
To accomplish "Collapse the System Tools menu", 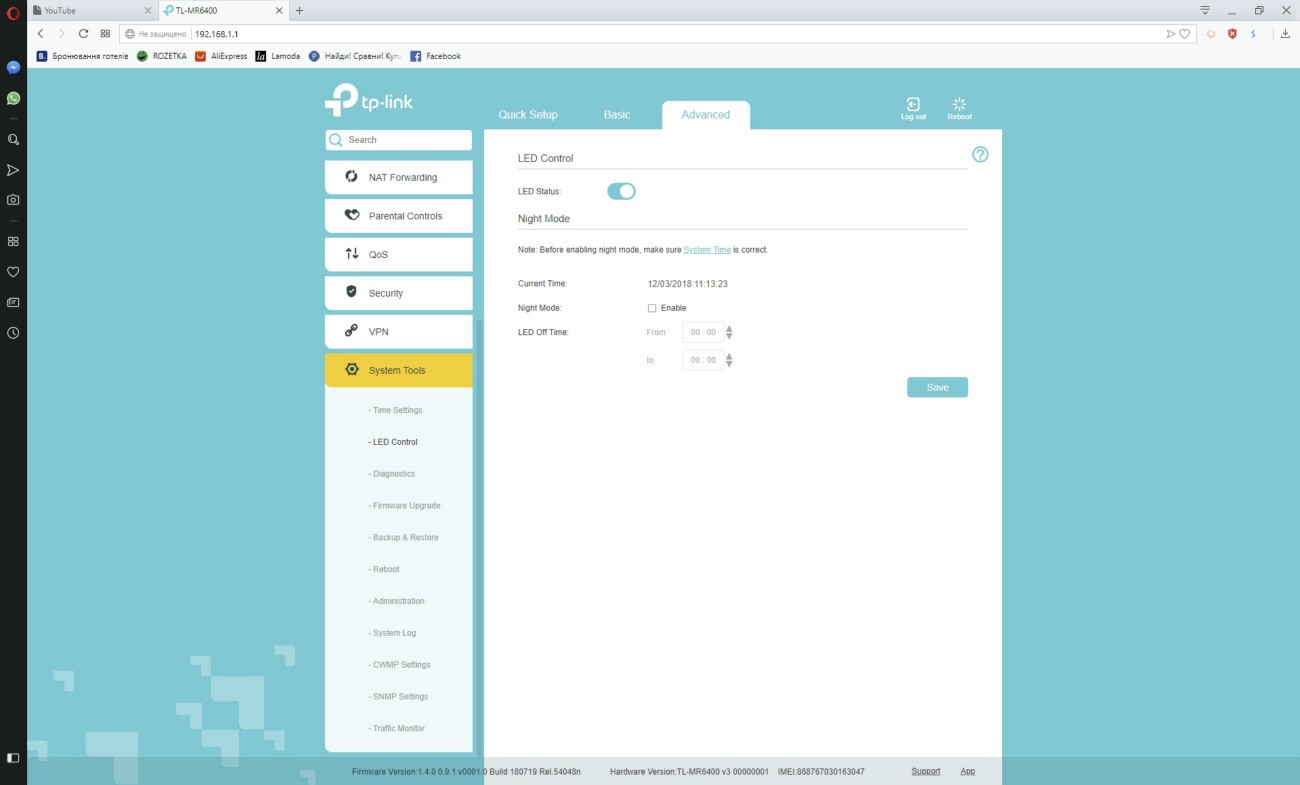I will click(398, 370).
